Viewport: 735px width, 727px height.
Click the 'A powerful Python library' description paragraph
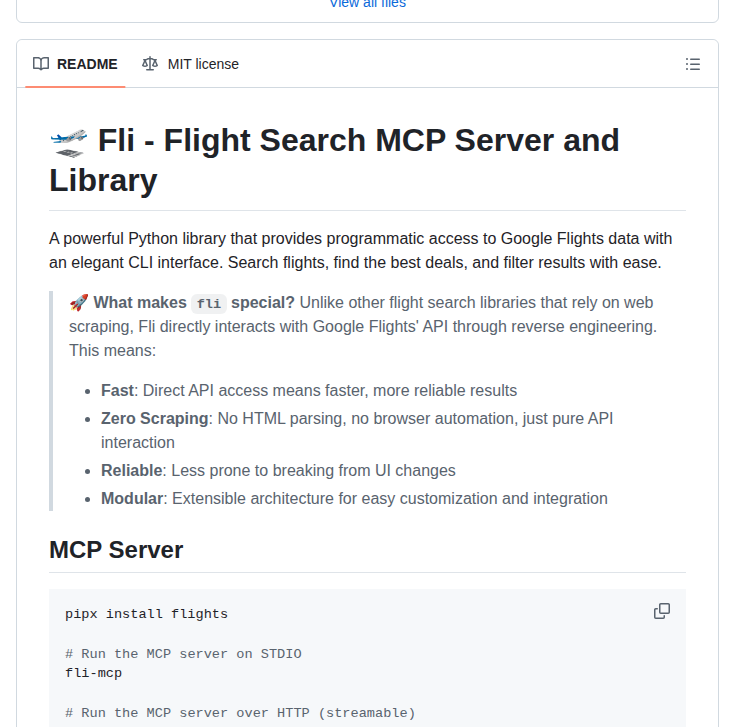pyautogui.click(x=360, y=250)
